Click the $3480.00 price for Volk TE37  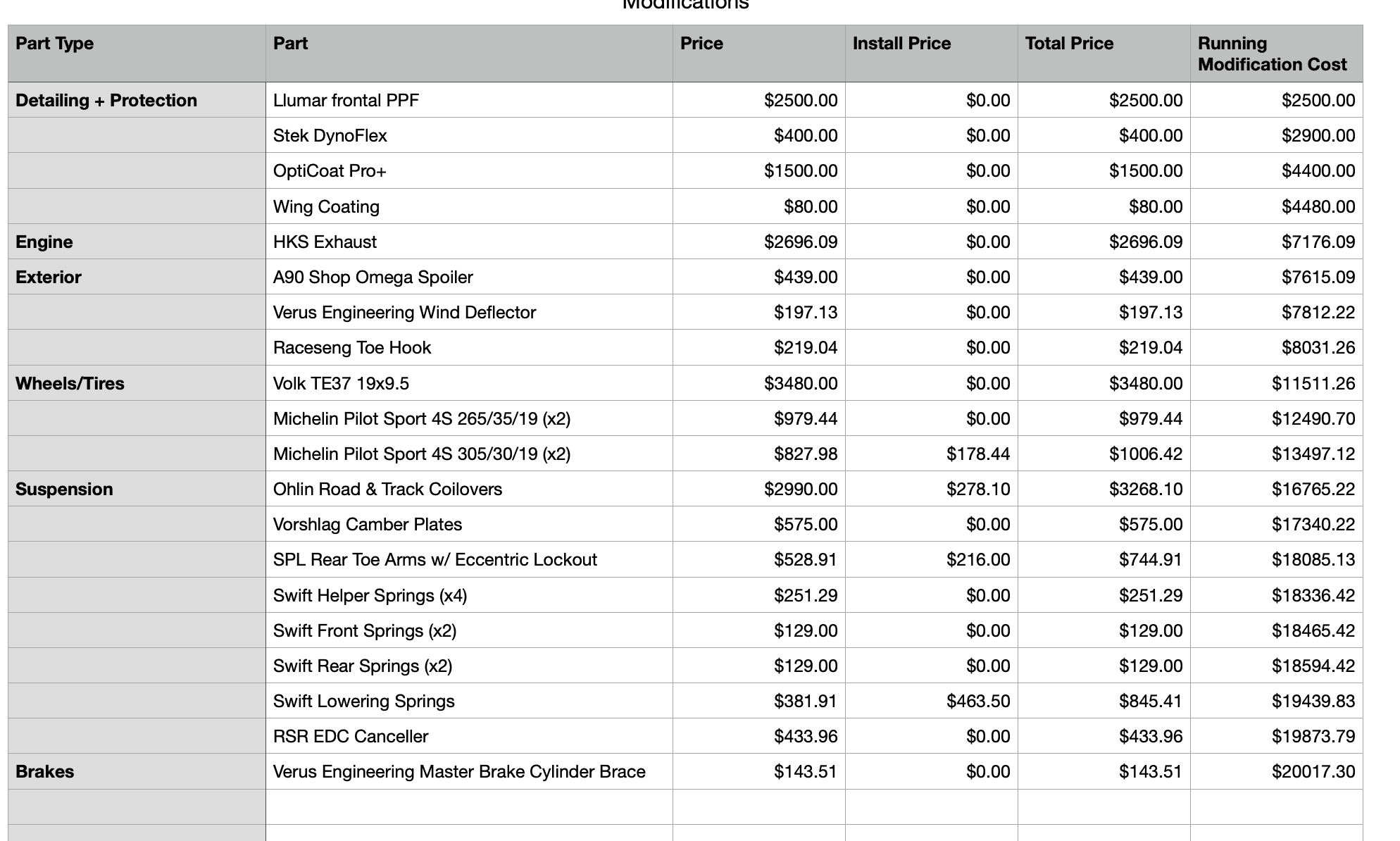click(x=758, y=383)
